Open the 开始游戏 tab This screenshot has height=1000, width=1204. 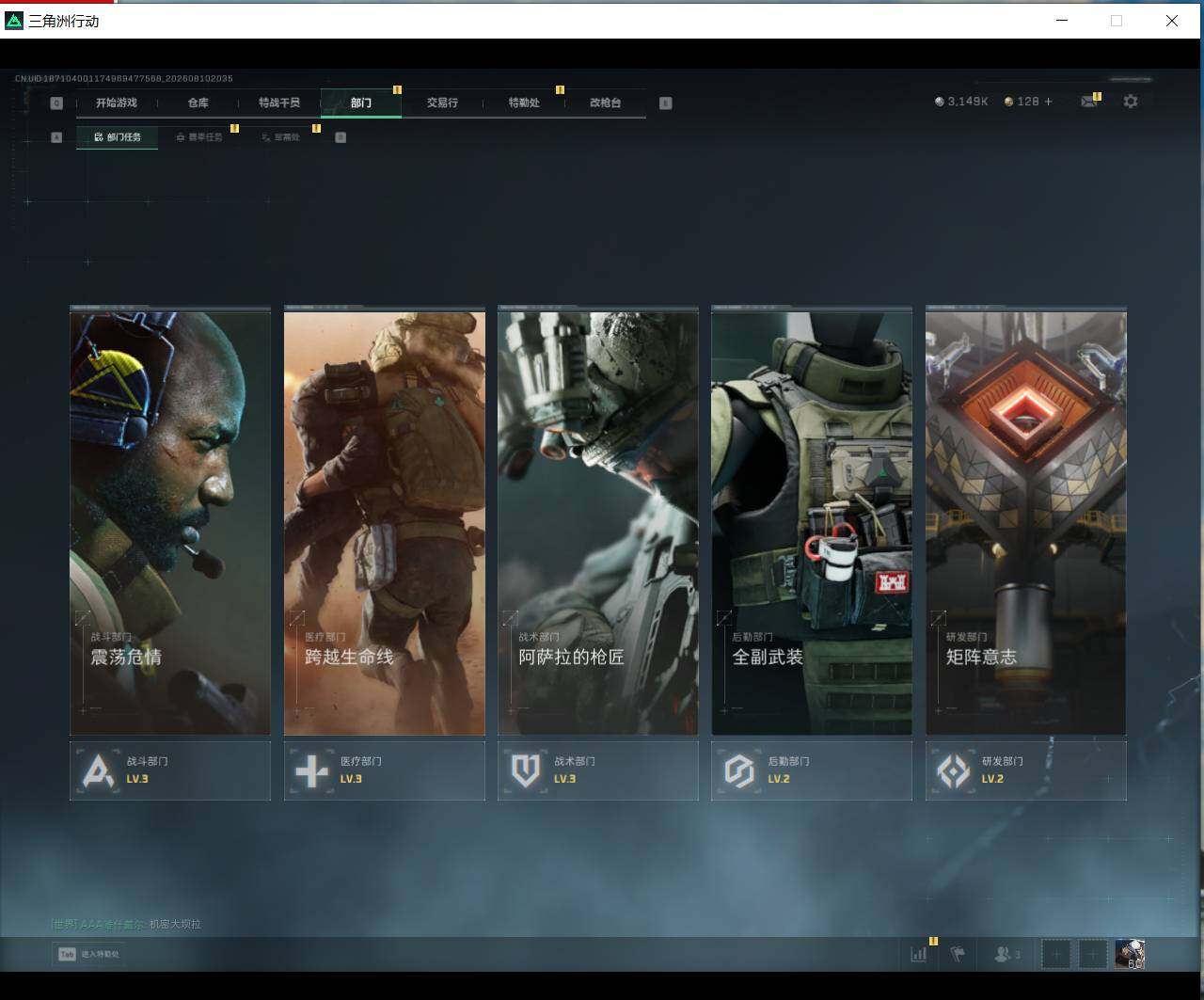[117, 103]
